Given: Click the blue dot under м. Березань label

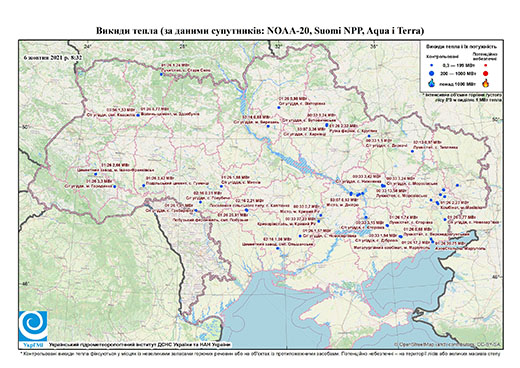Looking at the screenshot, I should click(x=268, y=126).
